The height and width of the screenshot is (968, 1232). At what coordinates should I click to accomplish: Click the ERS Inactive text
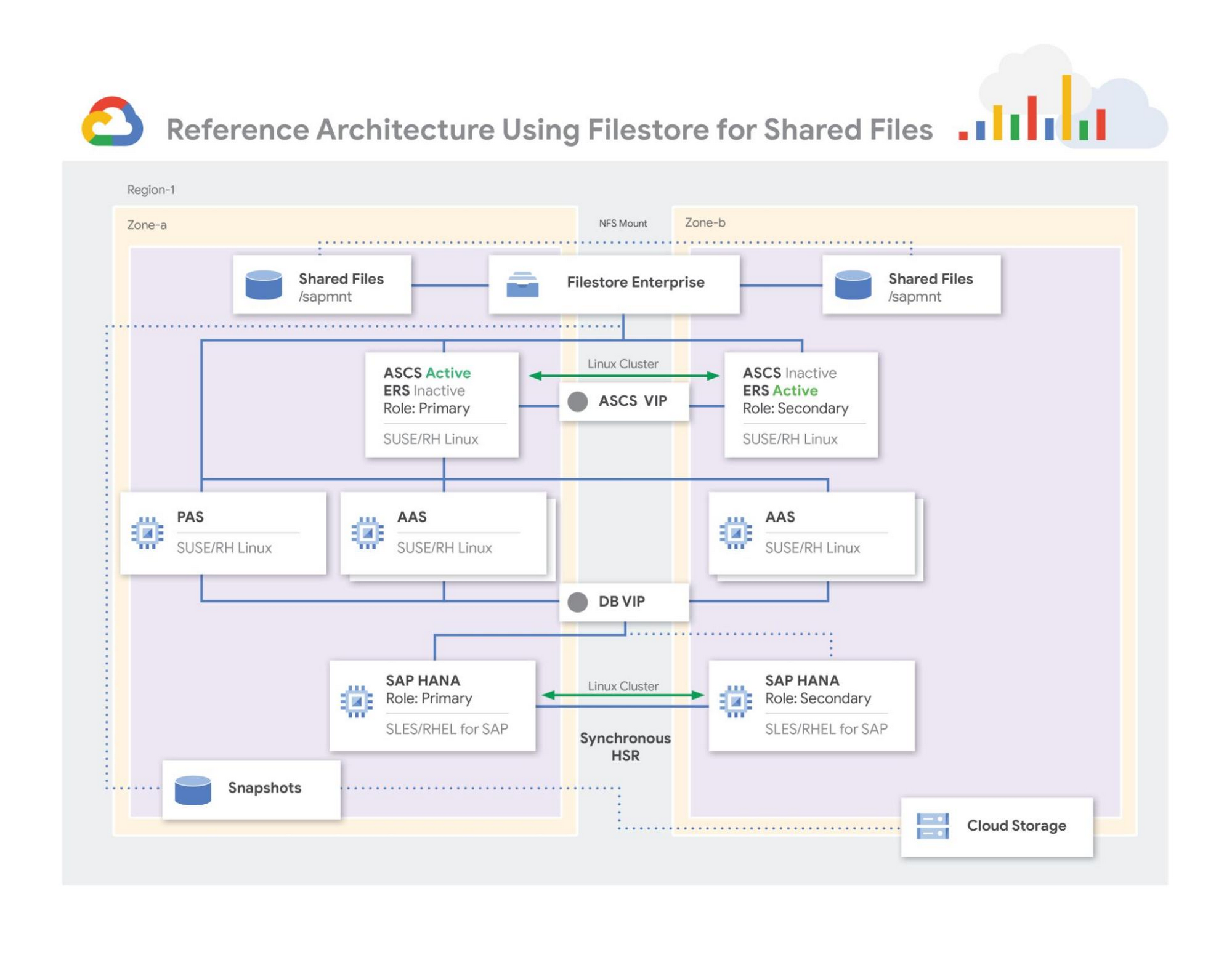(424, 391)
